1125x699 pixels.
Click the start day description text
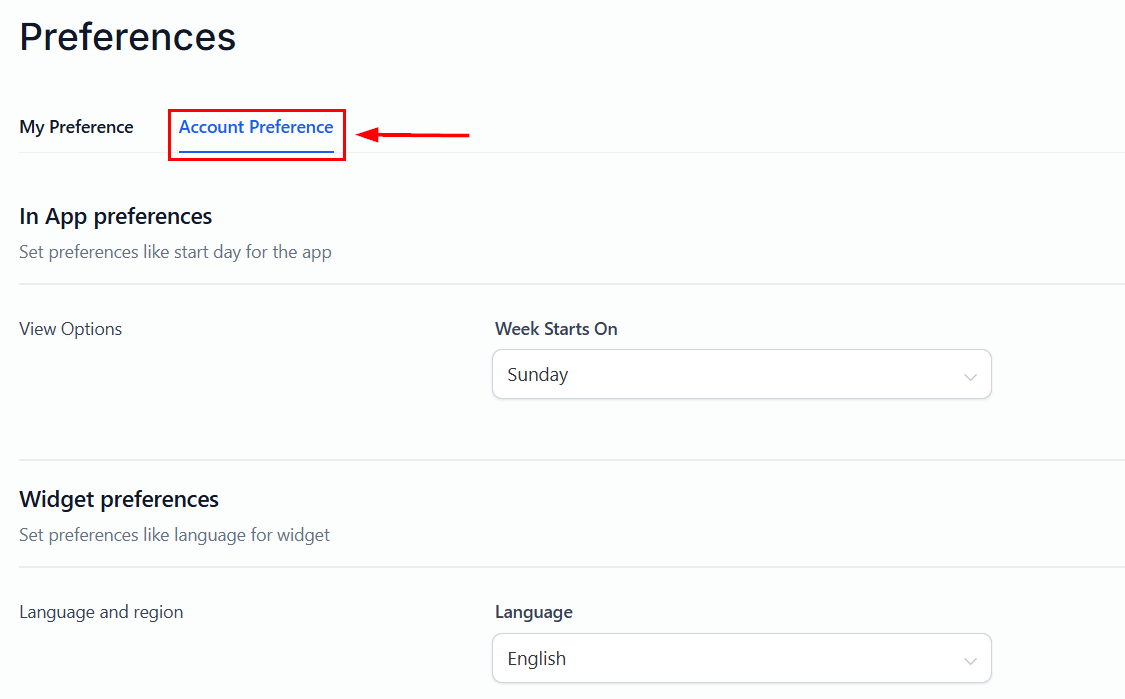[x=175, y=252]
